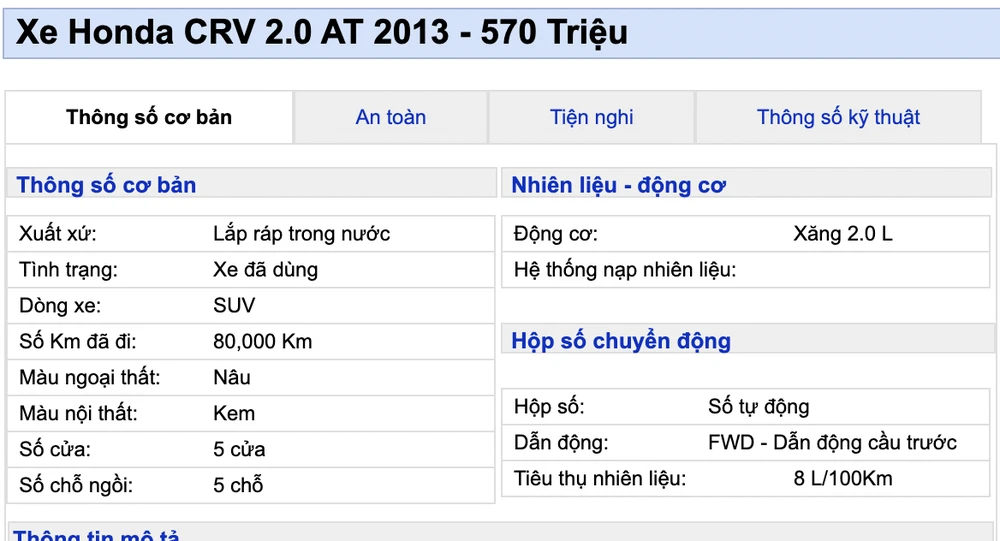
Task: Click the 5 chỗ seat count value
Action: (238, 486)
